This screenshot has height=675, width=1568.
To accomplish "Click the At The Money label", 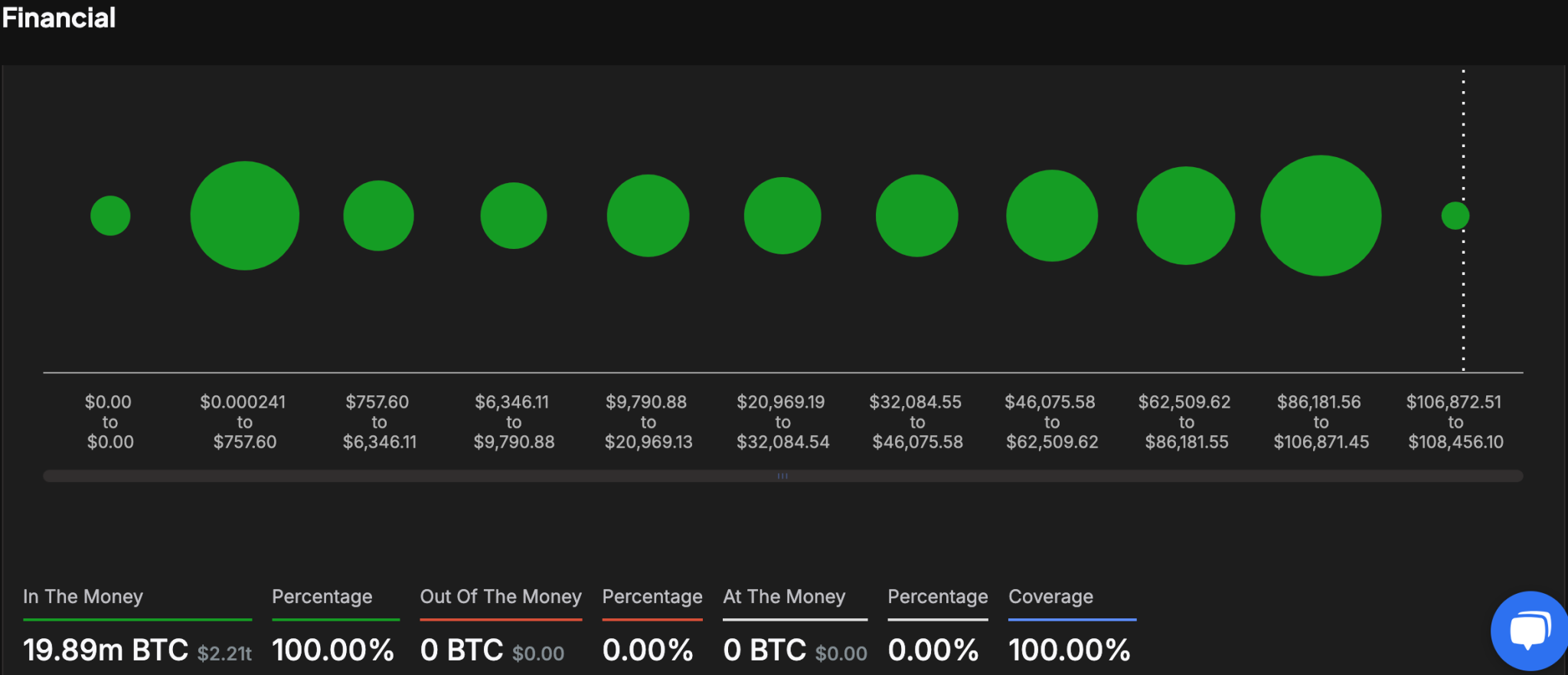I will pyautogui.click(x=784, y=597).
